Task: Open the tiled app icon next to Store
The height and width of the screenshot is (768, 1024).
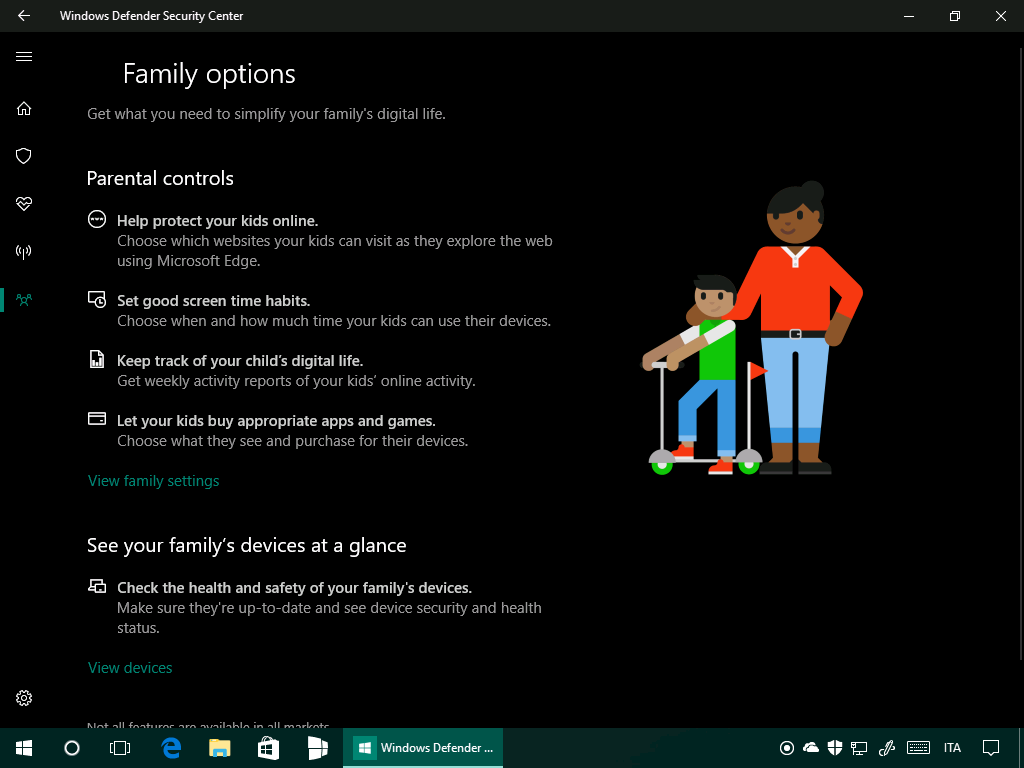Action: 317,748
